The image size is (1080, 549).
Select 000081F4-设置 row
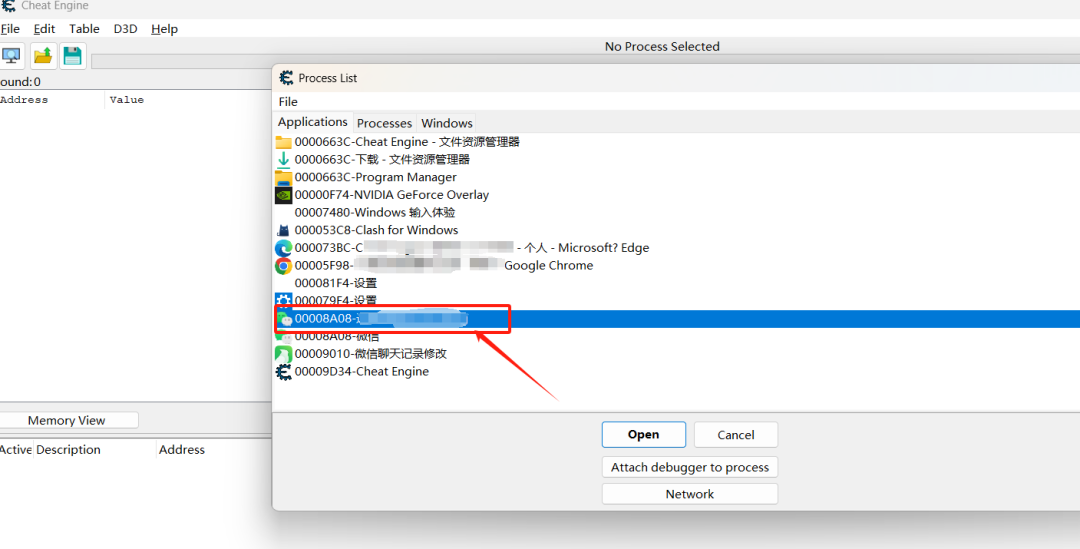[676, 283]
